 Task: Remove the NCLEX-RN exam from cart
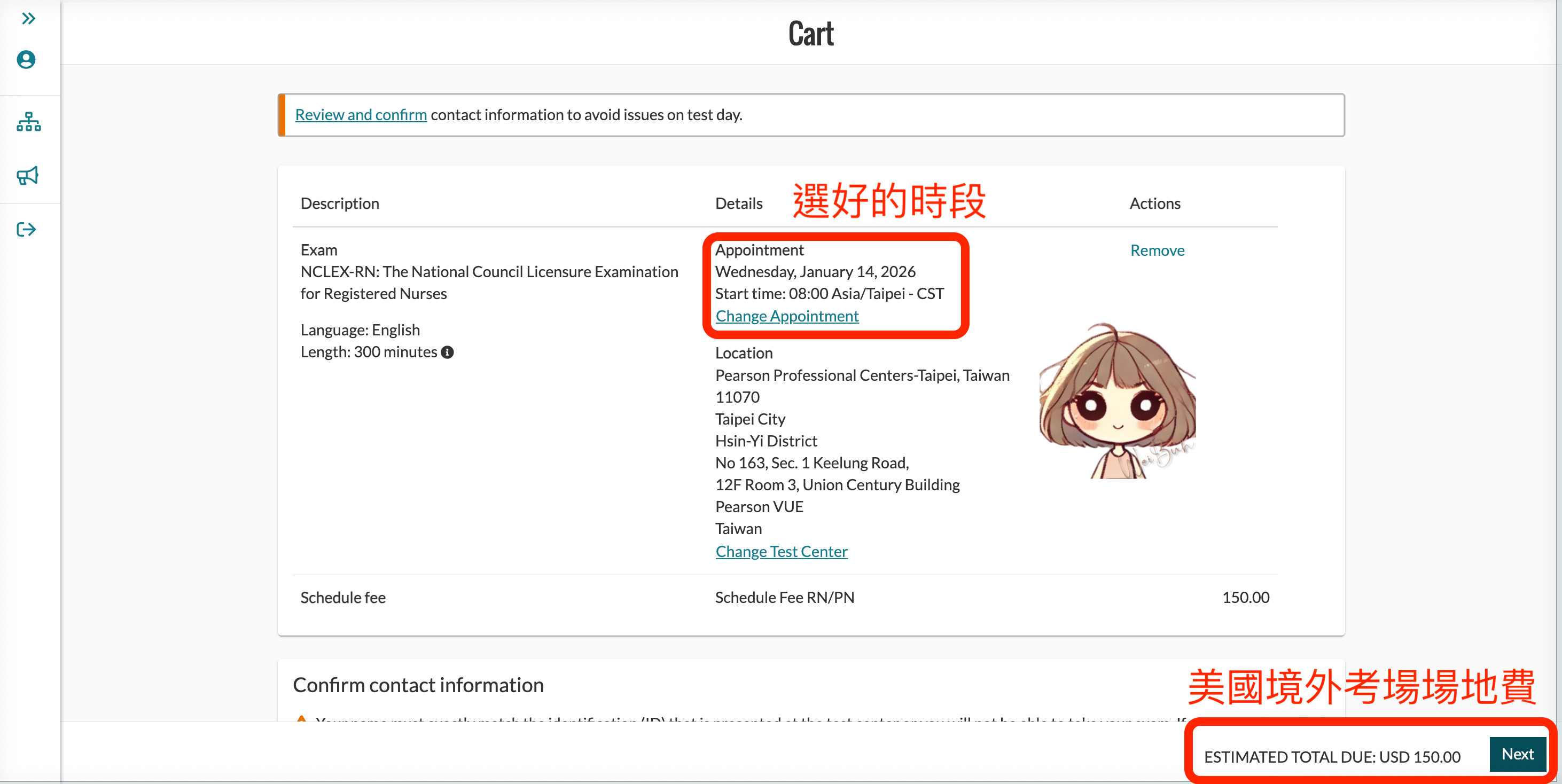(1157, 250)
